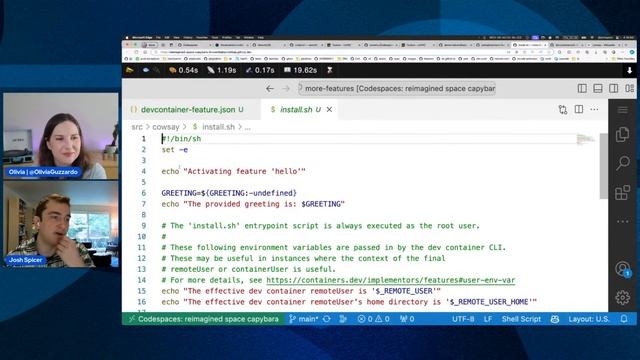Screen dimensions: 640x360
Task: Open editor More Actions ellipsis menu
Action: coord(594,109)
